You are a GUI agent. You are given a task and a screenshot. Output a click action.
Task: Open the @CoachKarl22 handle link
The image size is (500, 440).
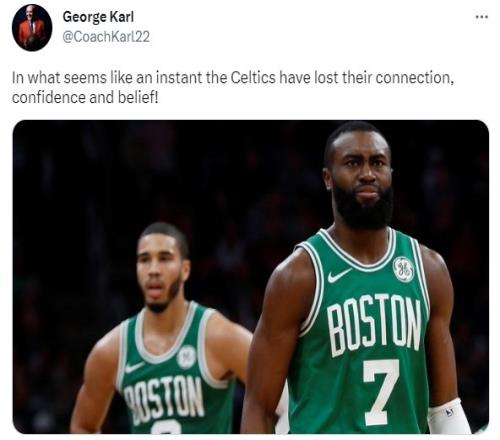[106, 36]
